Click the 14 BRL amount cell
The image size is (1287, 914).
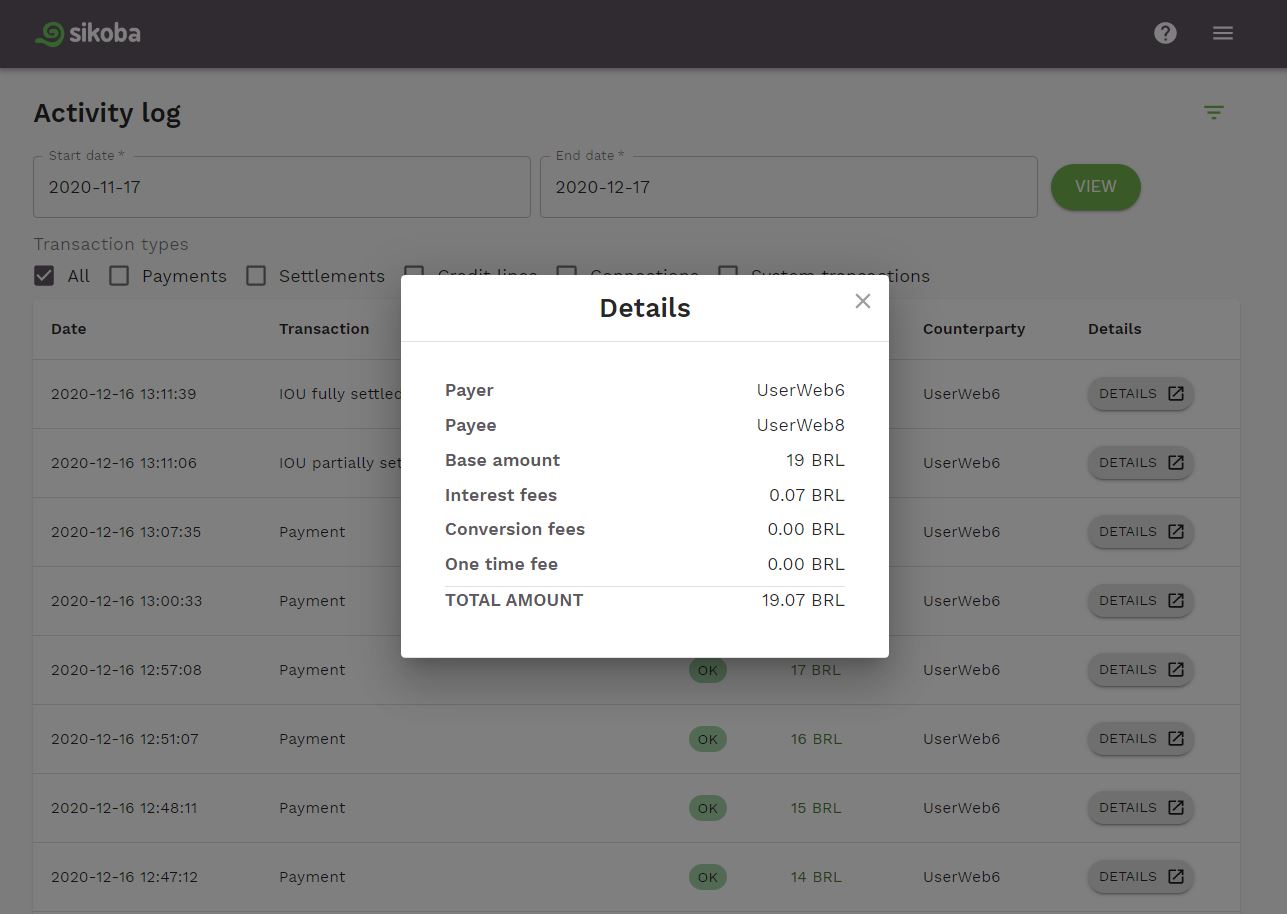coord(816,877)
